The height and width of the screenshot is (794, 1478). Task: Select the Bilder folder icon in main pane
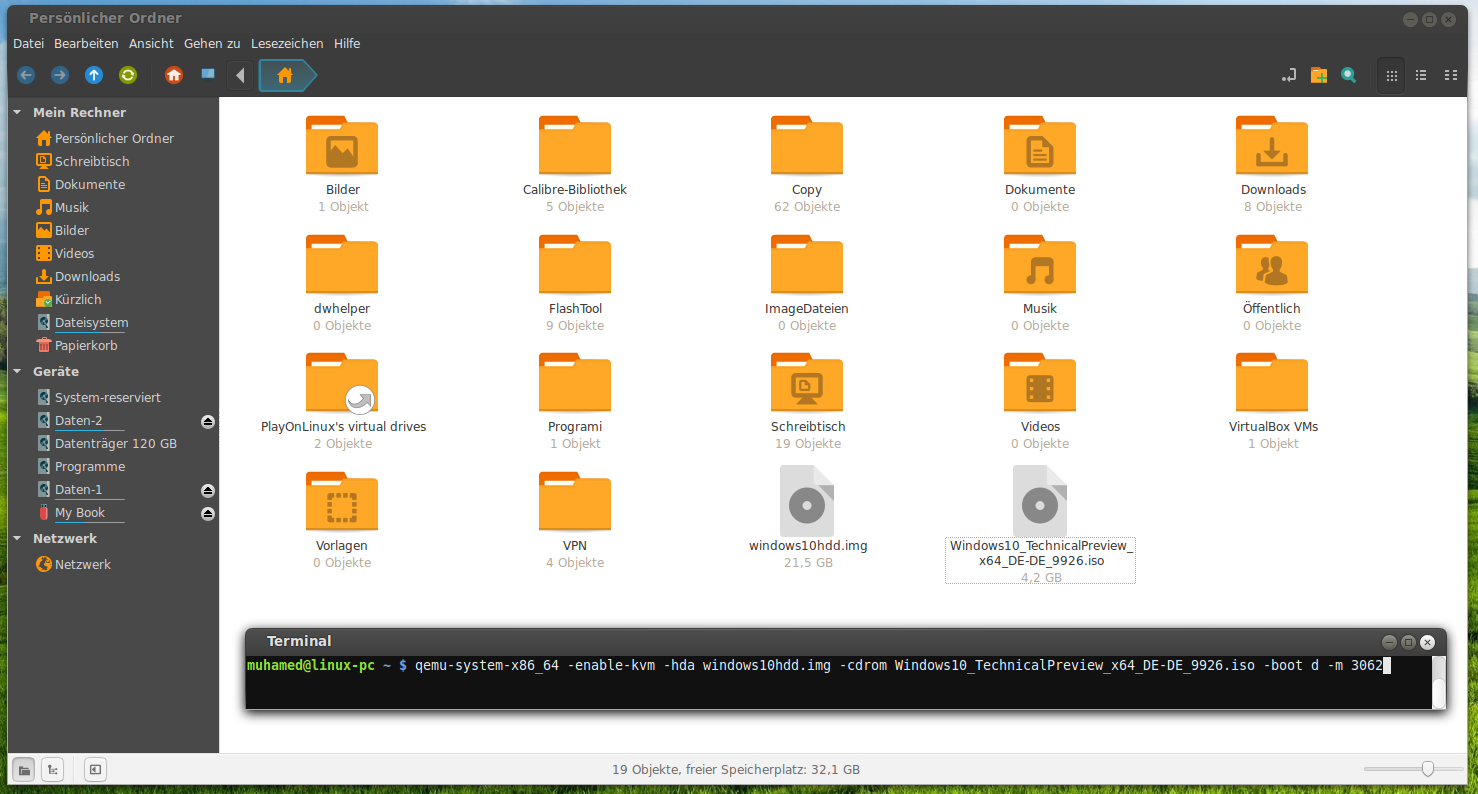click(x=342, y=146)
